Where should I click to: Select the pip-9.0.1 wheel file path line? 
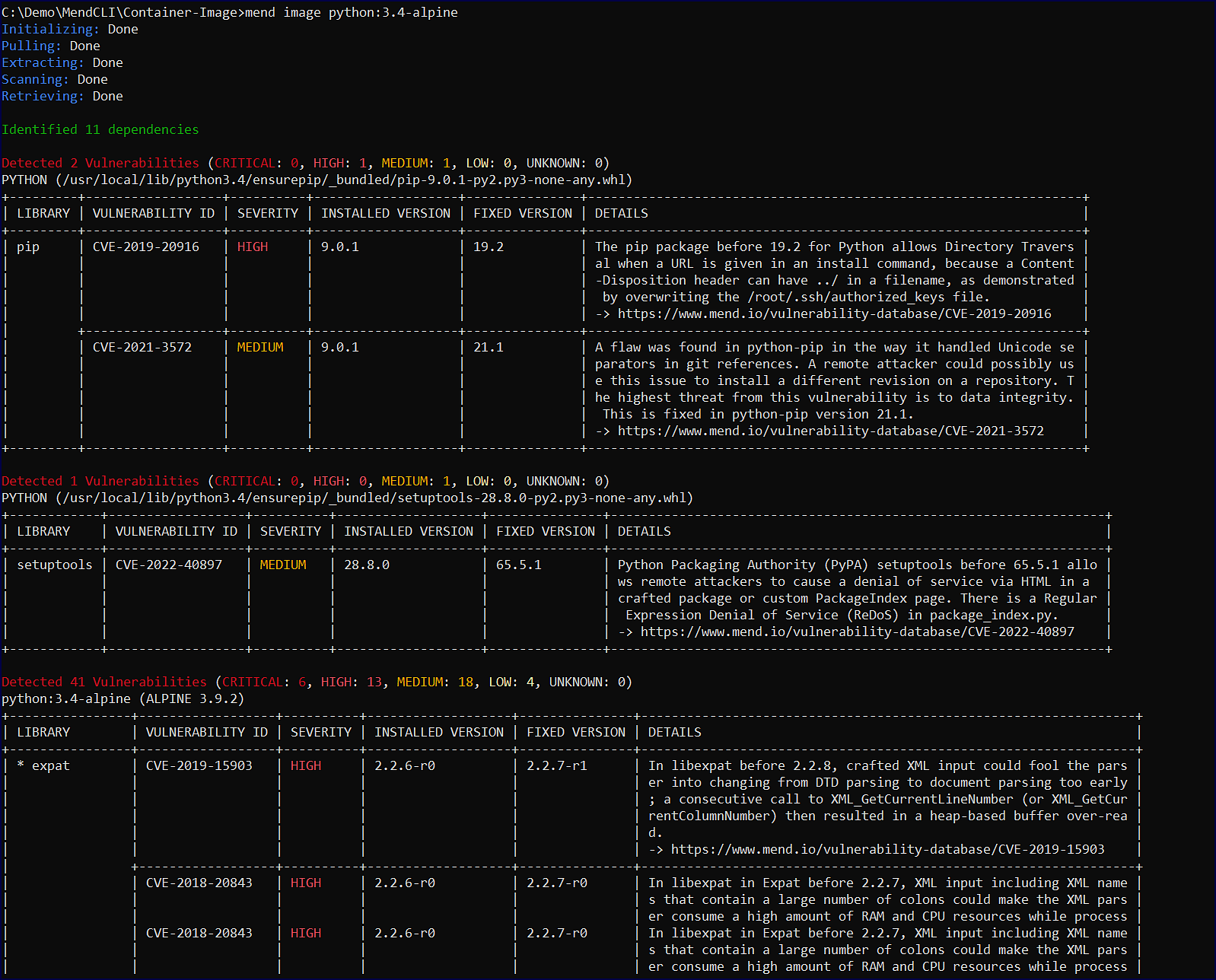tap(317, 180)
